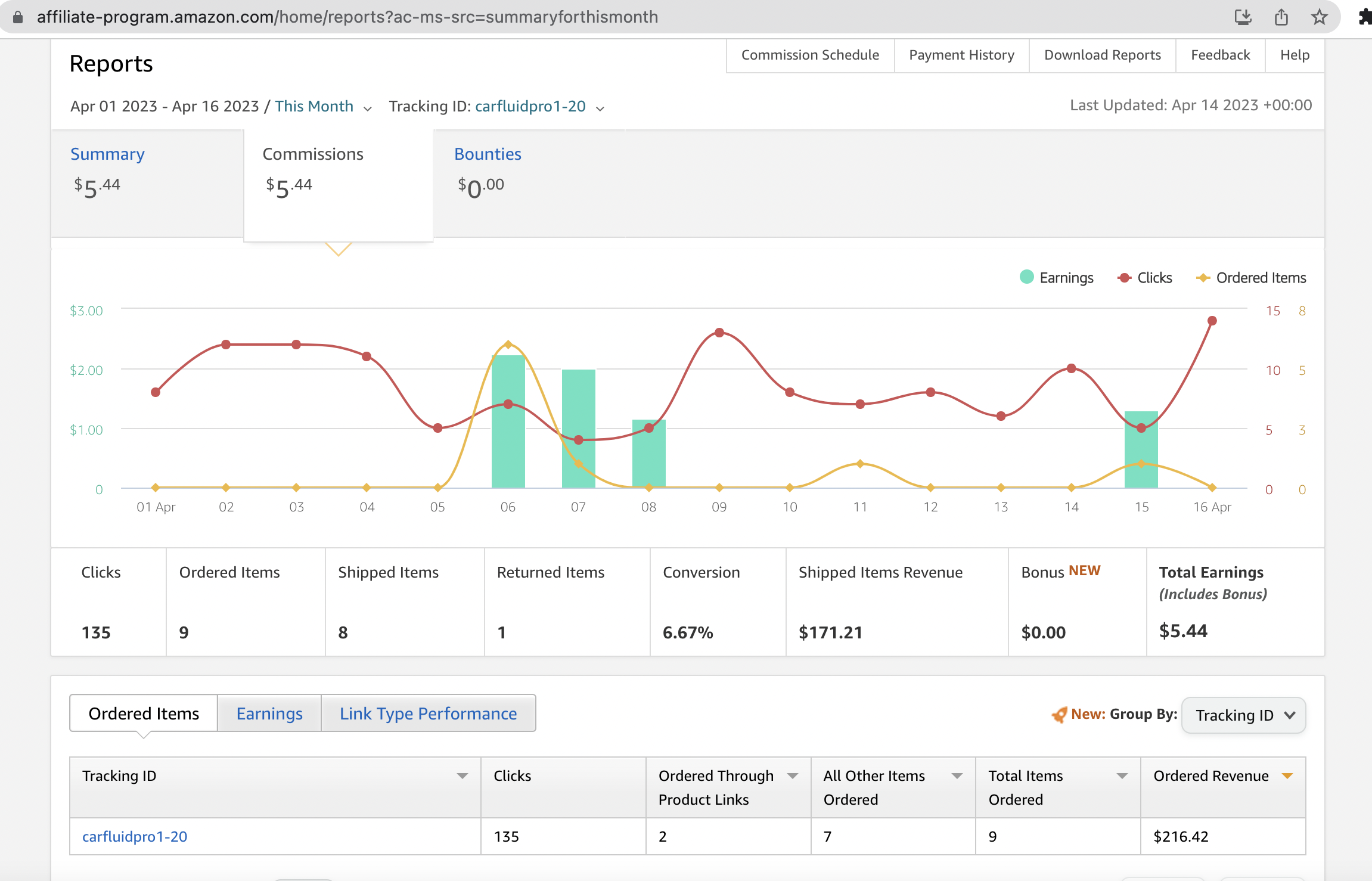Bookmark this page with the star icon

tap(1319, 17)
